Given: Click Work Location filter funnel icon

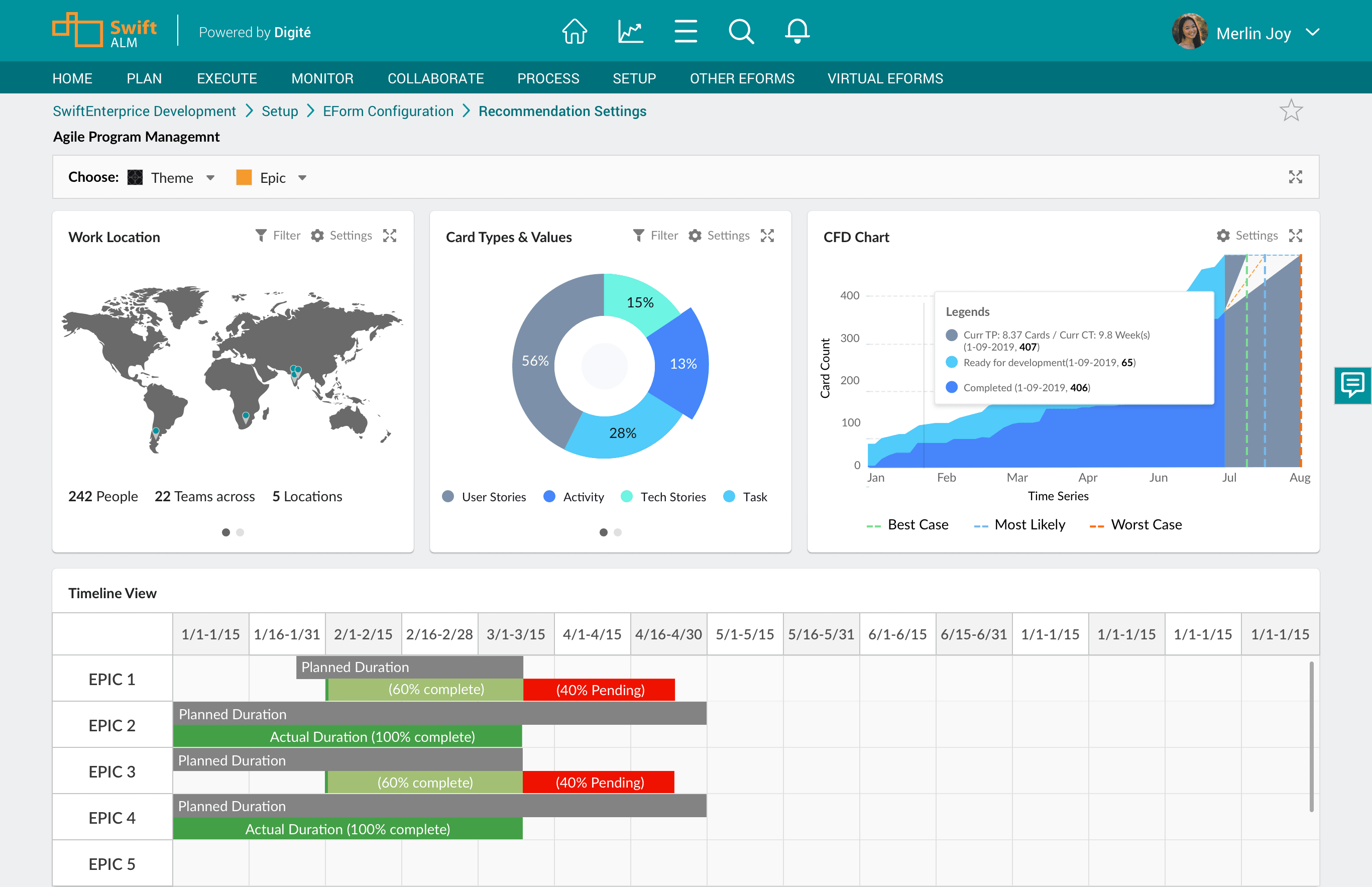Looking at the screenshot, I should (x=261, y=236).
